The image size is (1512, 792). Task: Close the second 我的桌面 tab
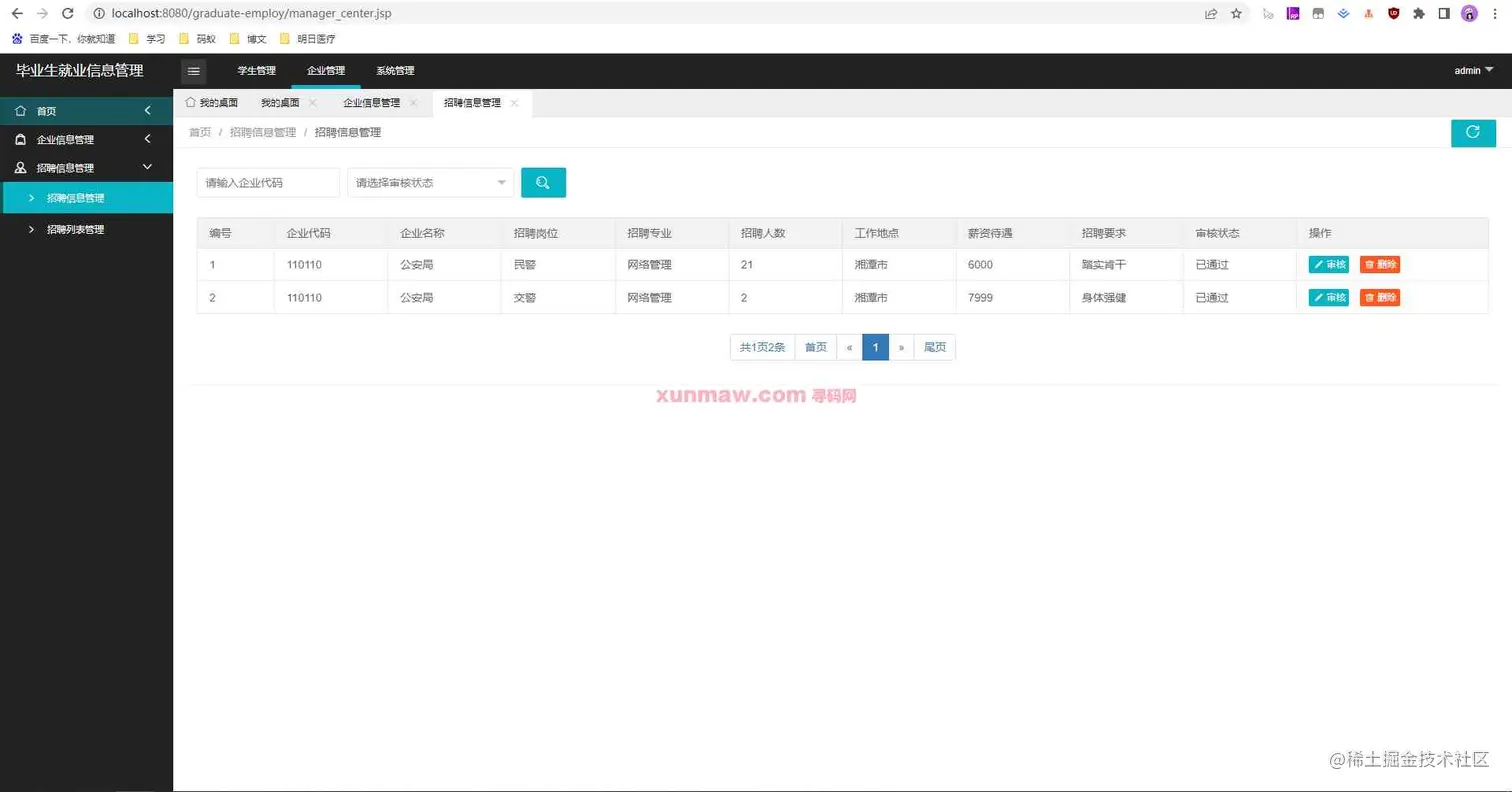tap(313, 103)
